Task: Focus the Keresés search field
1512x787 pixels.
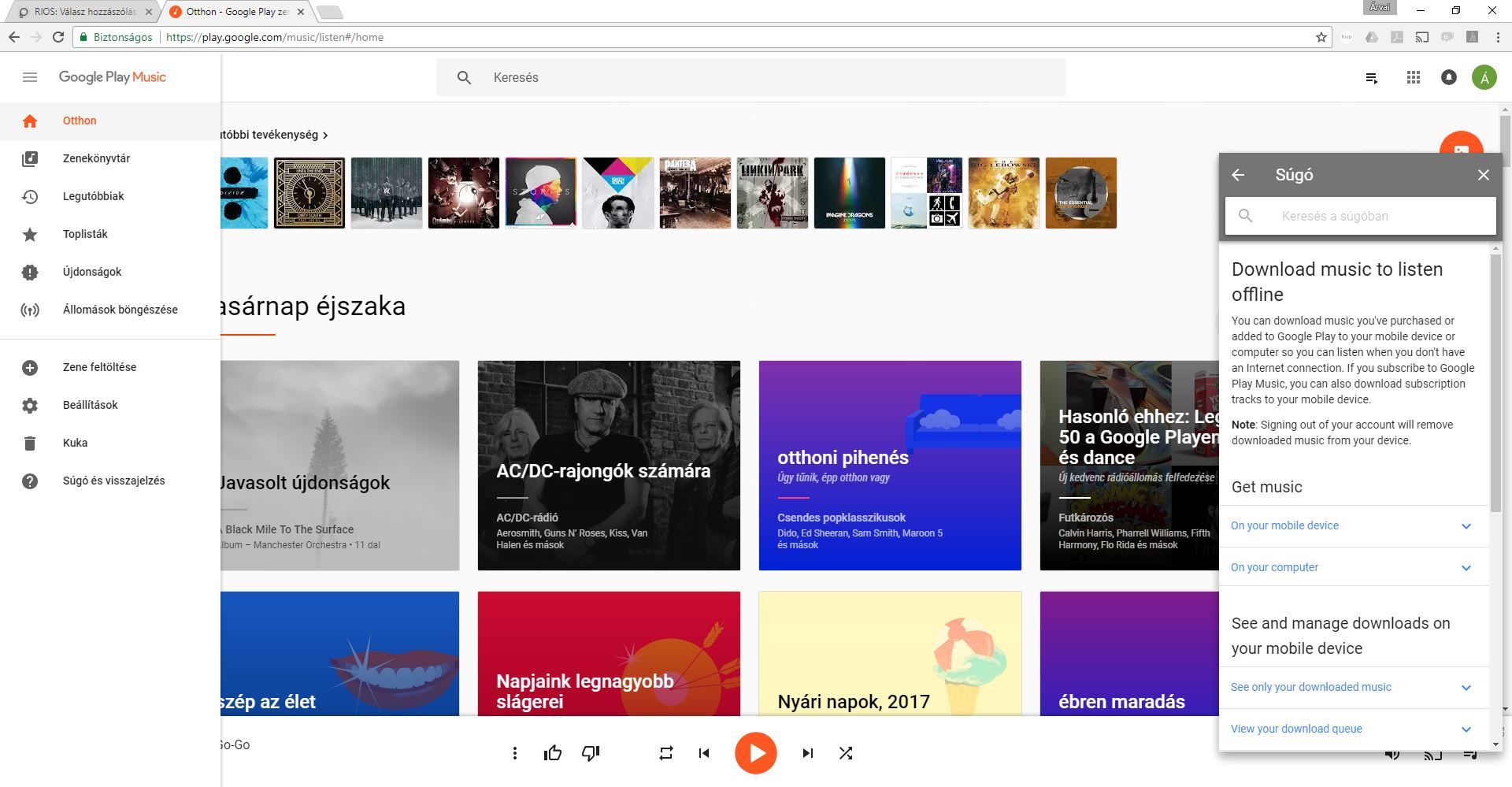Action: [x=751, y=77]
